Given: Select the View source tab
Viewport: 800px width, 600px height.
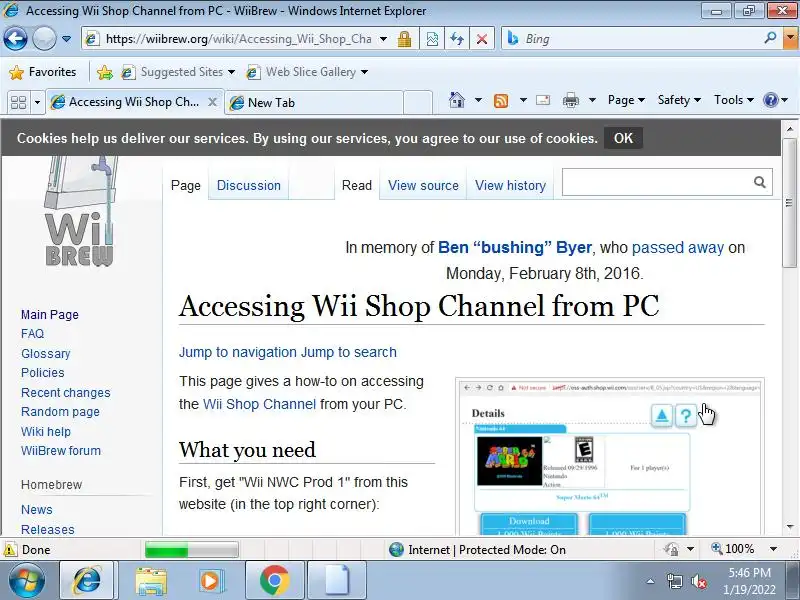Looking at the screenshot, I should [x=423, y=185].
